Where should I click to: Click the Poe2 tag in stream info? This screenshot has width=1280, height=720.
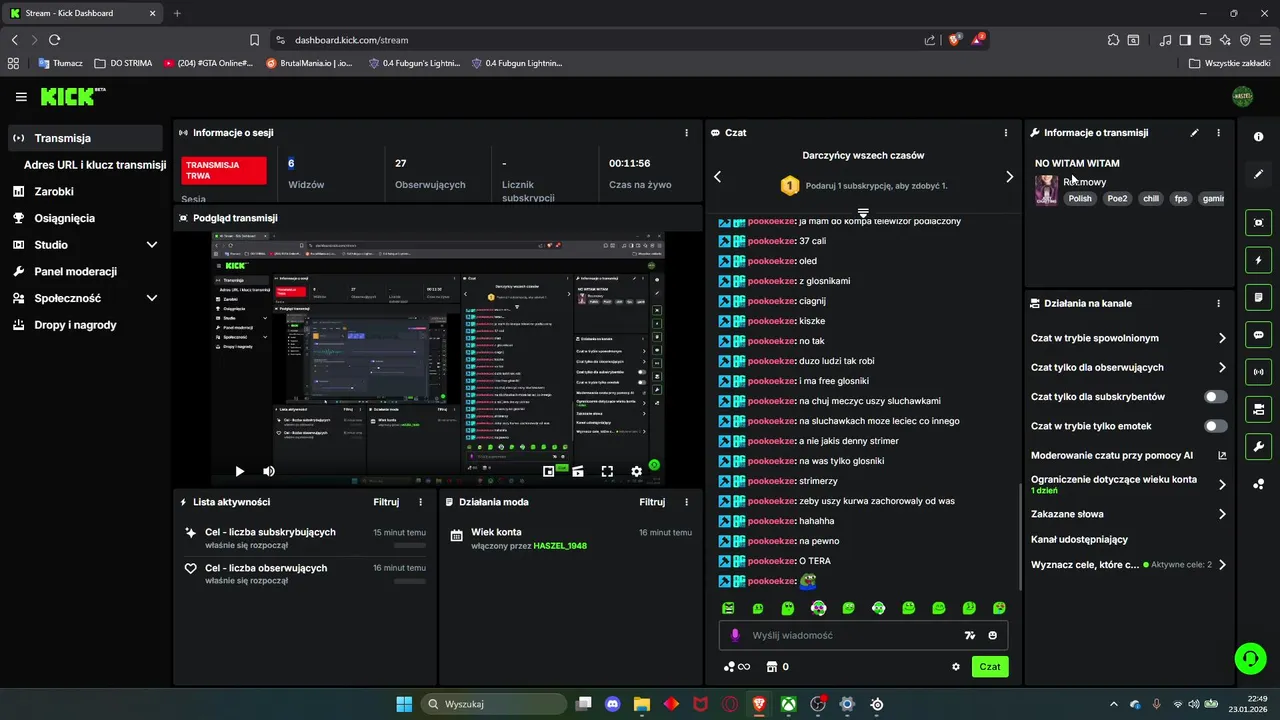point(1117,199)
